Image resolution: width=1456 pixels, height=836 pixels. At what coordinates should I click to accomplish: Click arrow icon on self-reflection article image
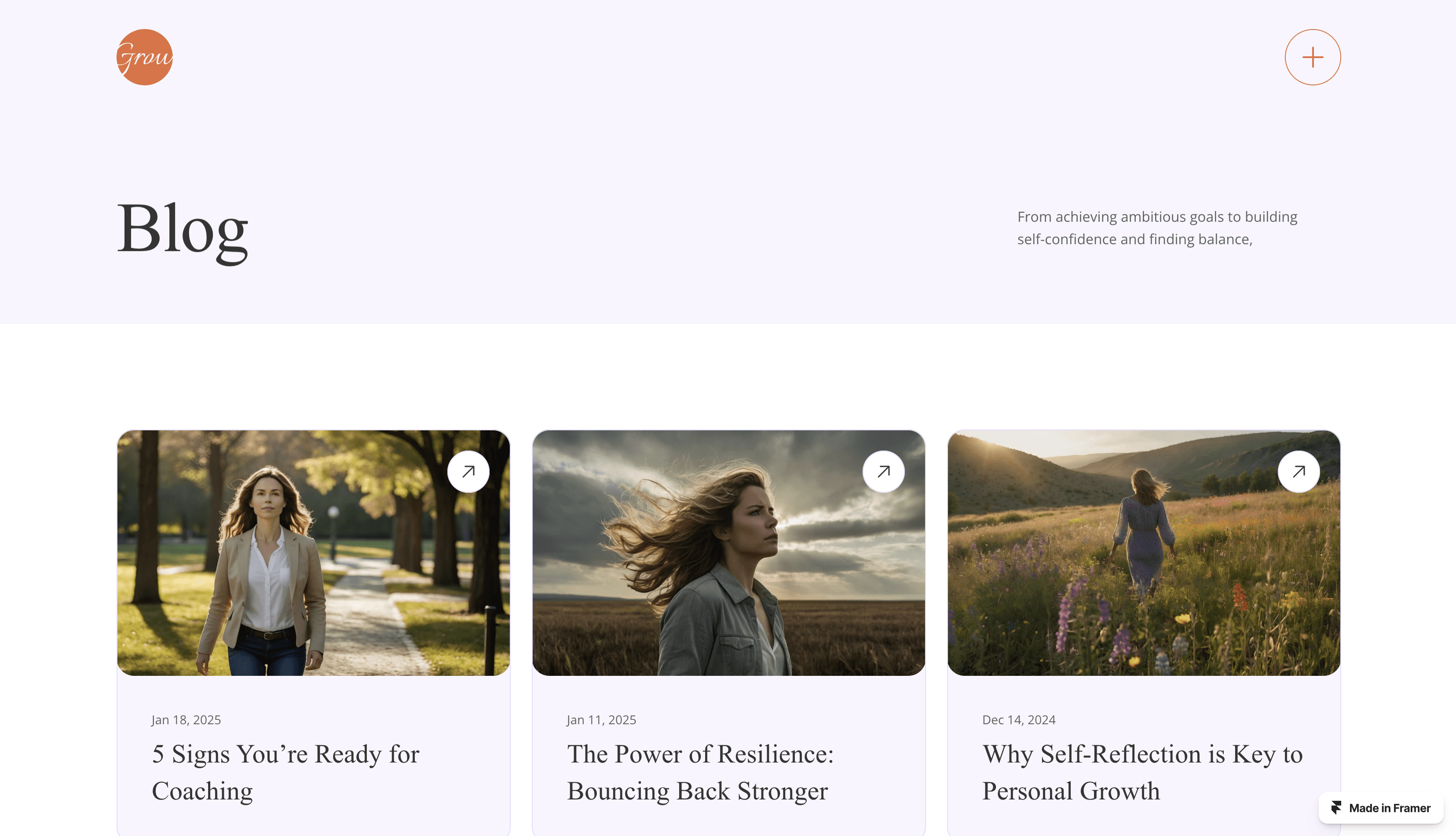tap(1299, 471)
